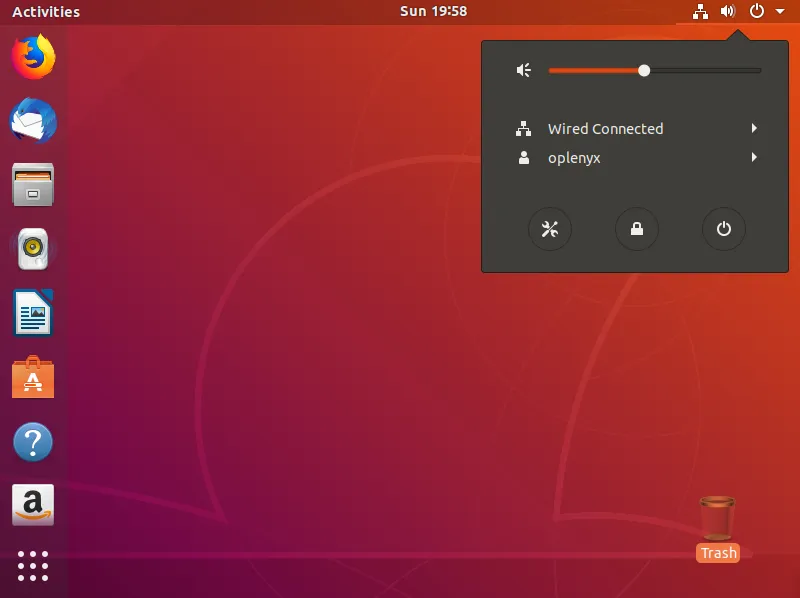Open system Settings from the menu
800x598 pixels.
tap(550, 229)
